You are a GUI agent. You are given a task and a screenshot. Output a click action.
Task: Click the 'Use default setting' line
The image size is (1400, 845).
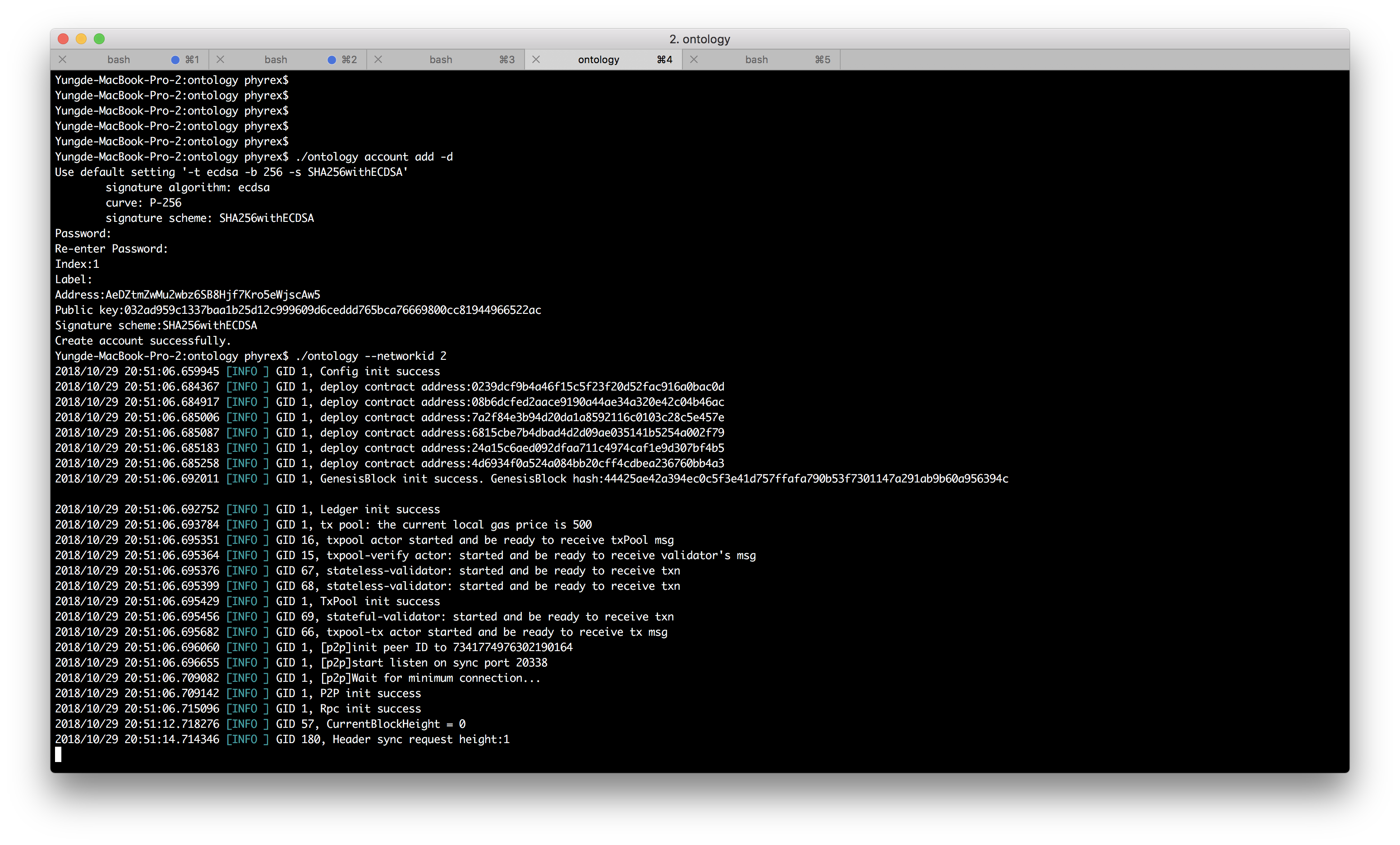[231, 172]
